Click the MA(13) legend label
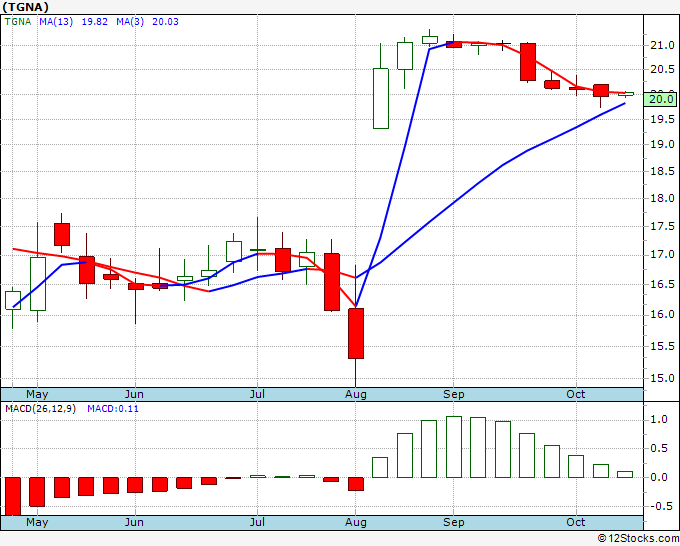Screen dimensions: 680x546 [56, 22]
